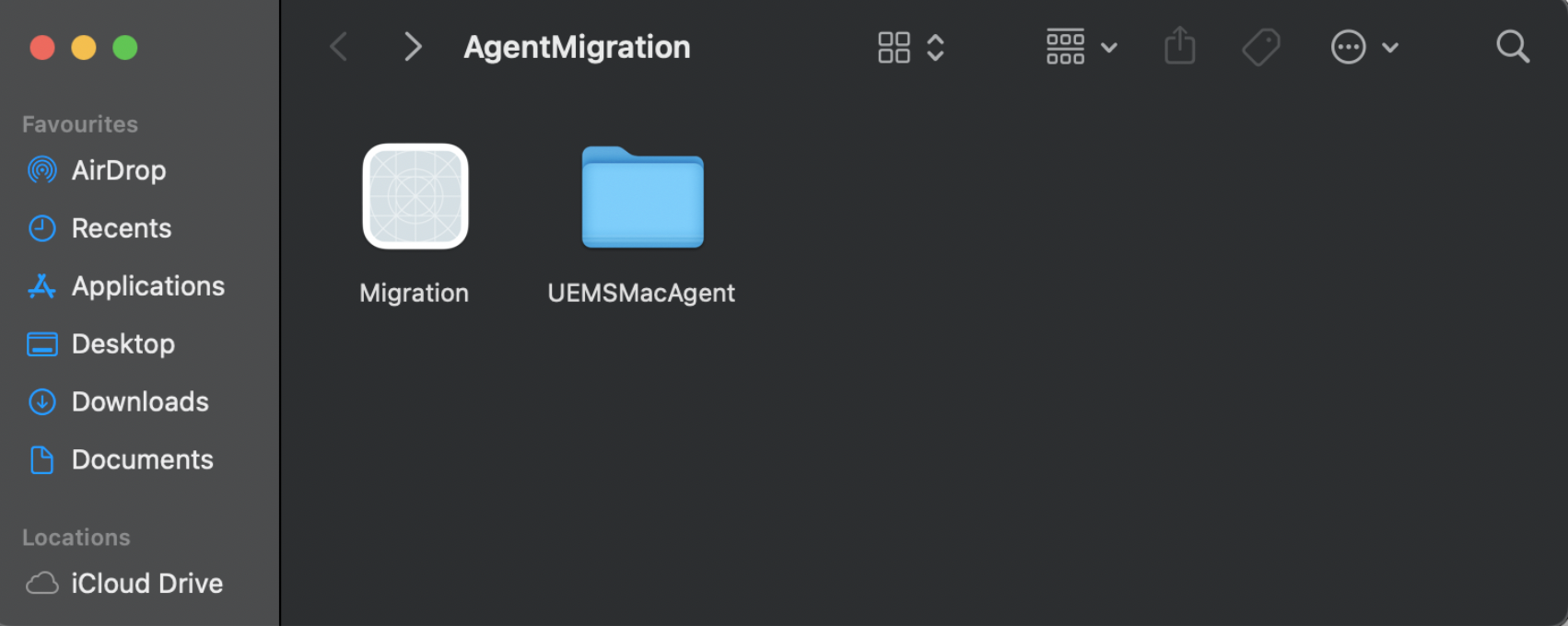
Task: Select Desktop in the Favourites list
Action: click(x=123, y=343)
